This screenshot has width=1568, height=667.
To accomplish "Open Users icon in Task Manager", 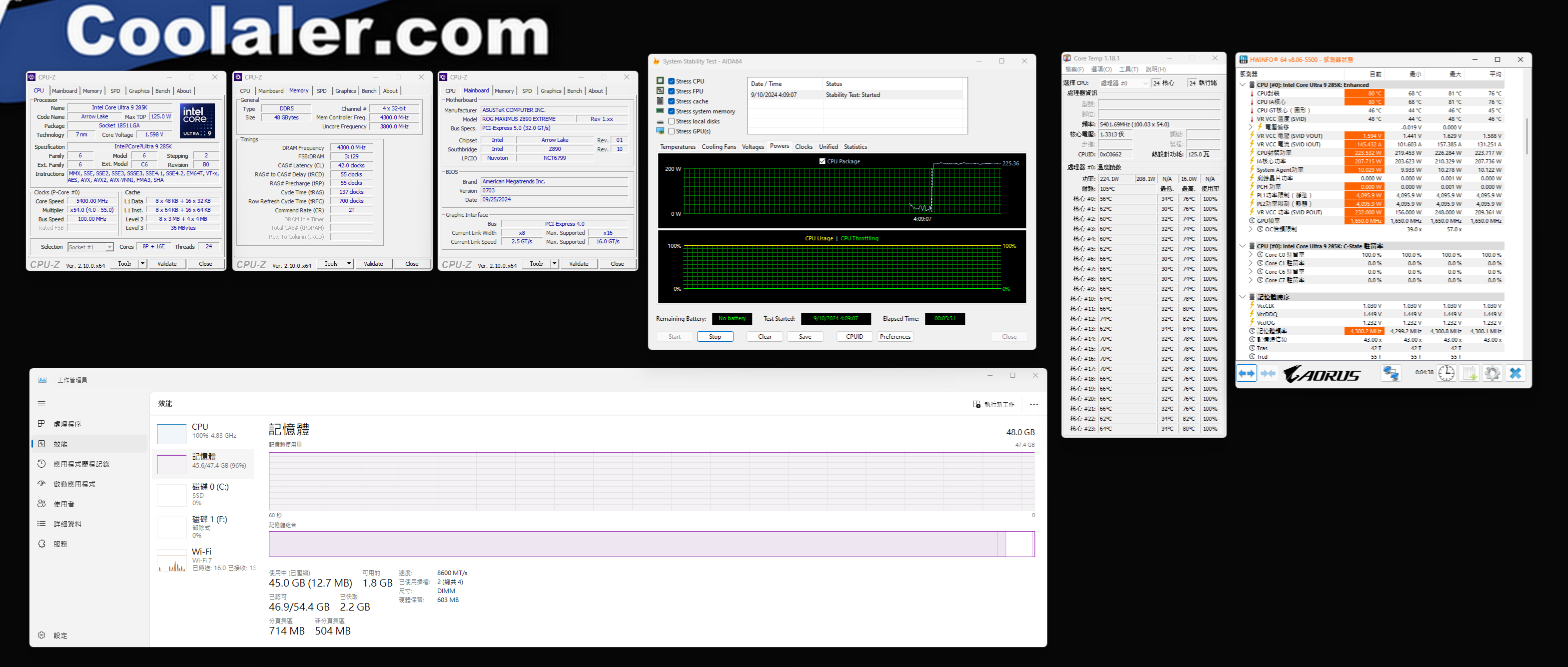I will [41, 504].
